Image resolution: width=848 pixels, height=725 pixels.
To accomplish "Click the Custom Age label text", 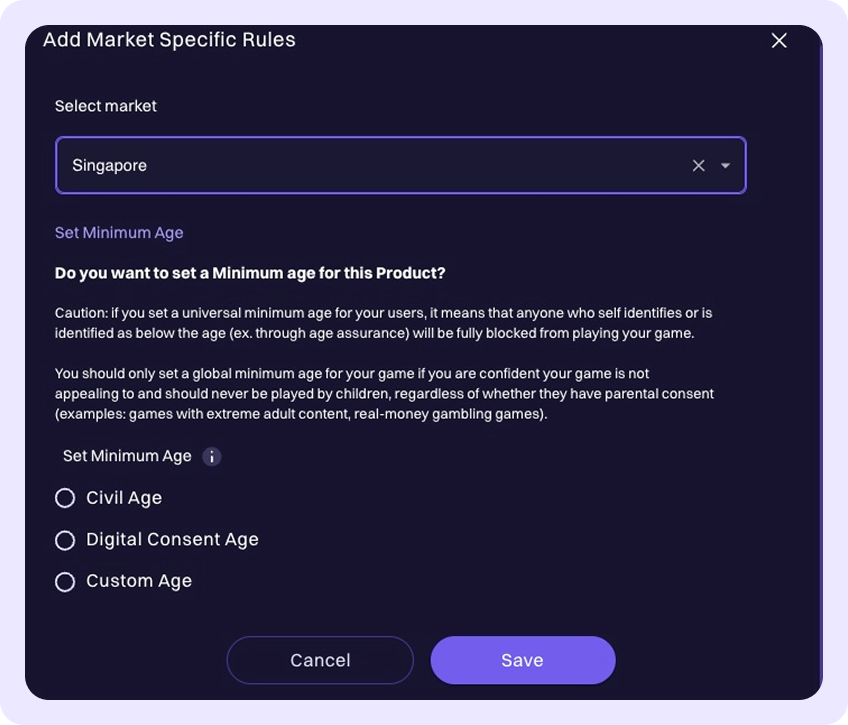I will click(139, 581).
